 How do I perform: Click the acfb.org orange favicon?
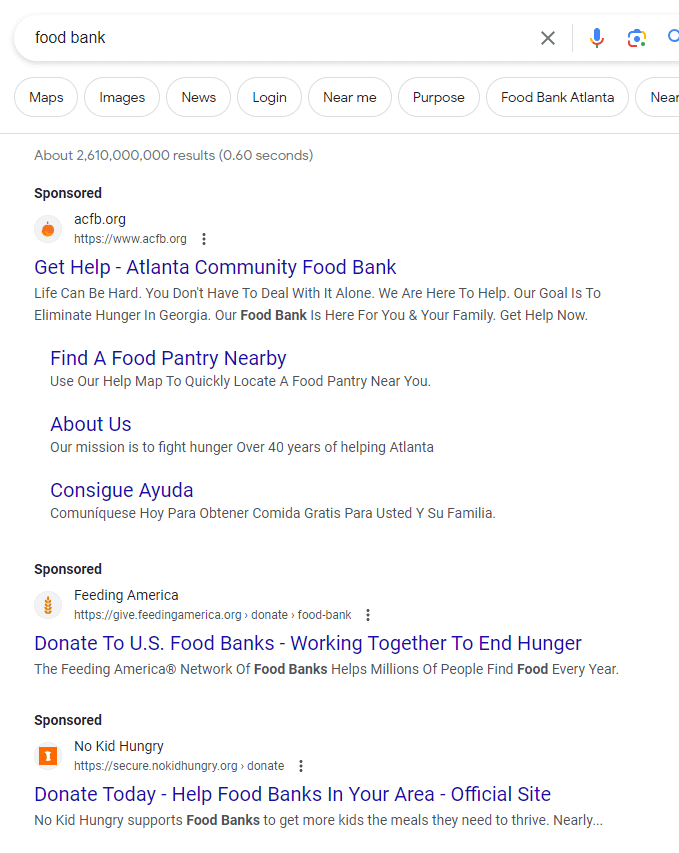(x=48, y=229)
